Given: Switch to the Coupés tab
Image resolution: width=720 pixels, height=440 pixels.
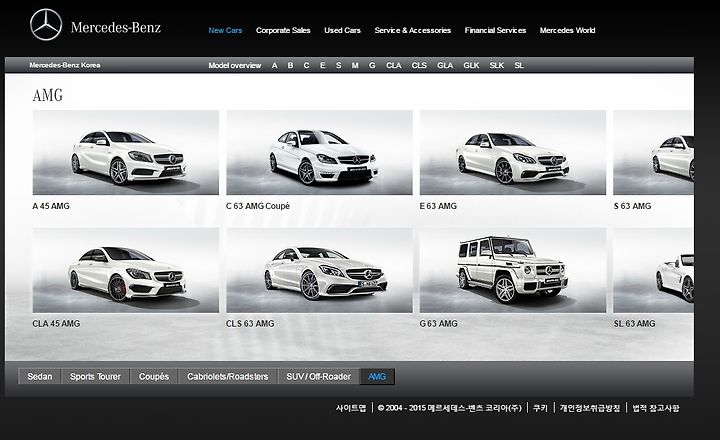Looking at the screenshot, I should tap(154, 377).
